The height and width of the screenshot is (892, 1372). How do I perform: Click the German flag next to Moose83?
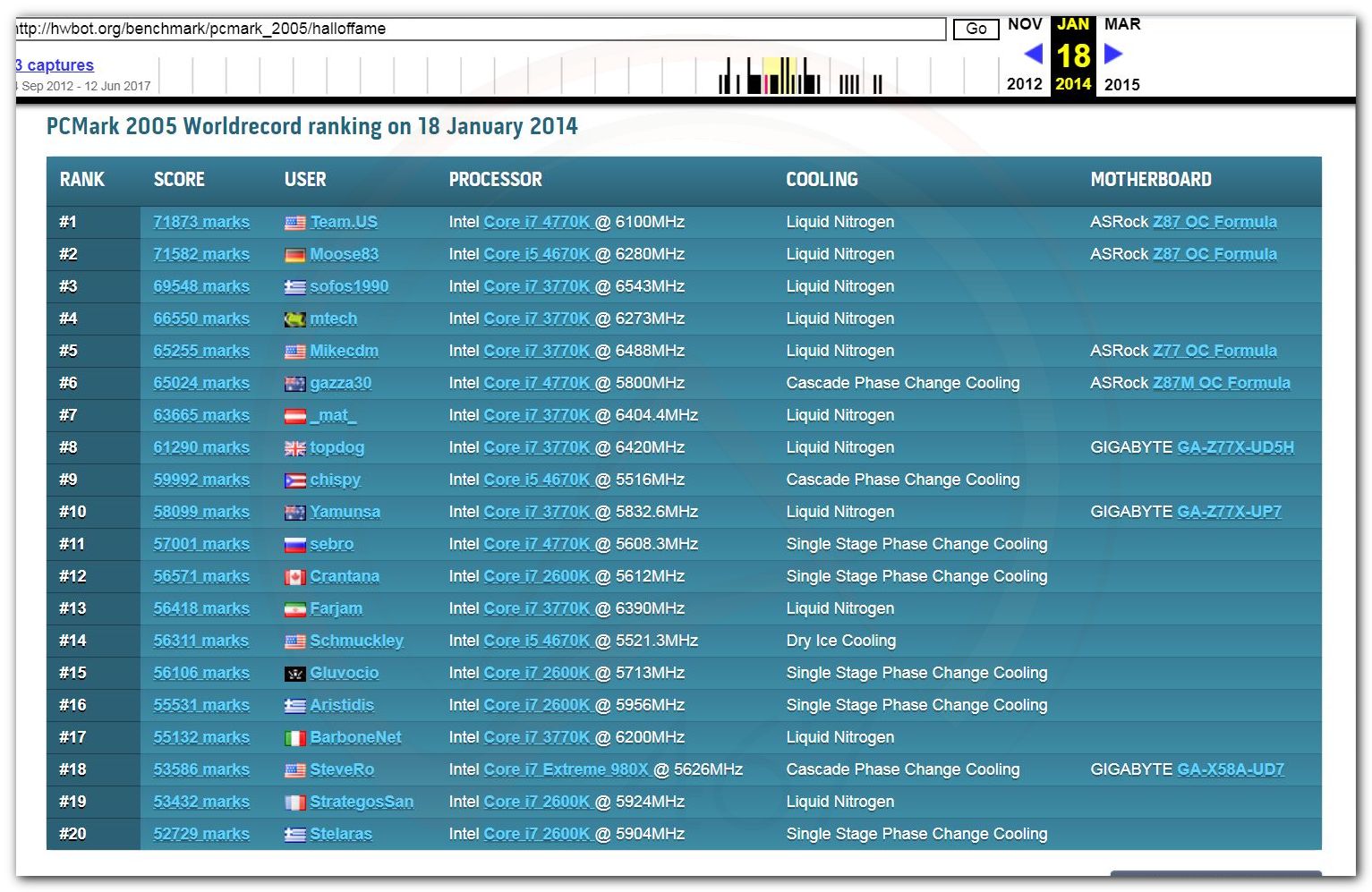click(x=294, y=255)
